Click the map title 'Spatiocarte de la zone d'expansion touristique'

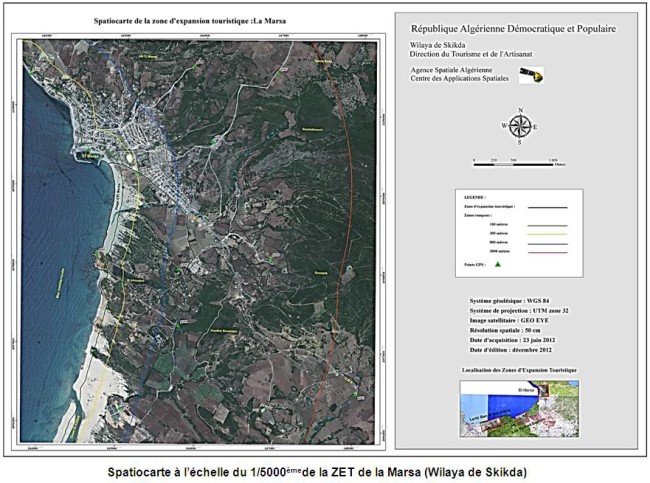(198, 20)
